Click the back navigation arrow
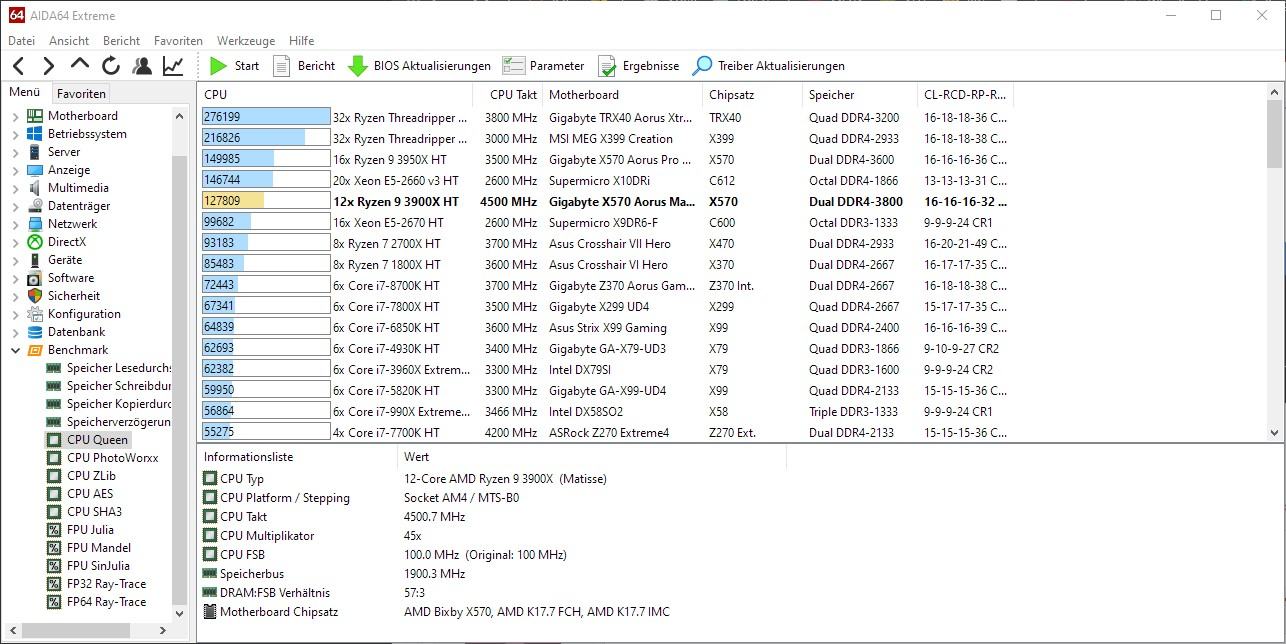The image size is (1286, 644). click(x=18, y=66)
